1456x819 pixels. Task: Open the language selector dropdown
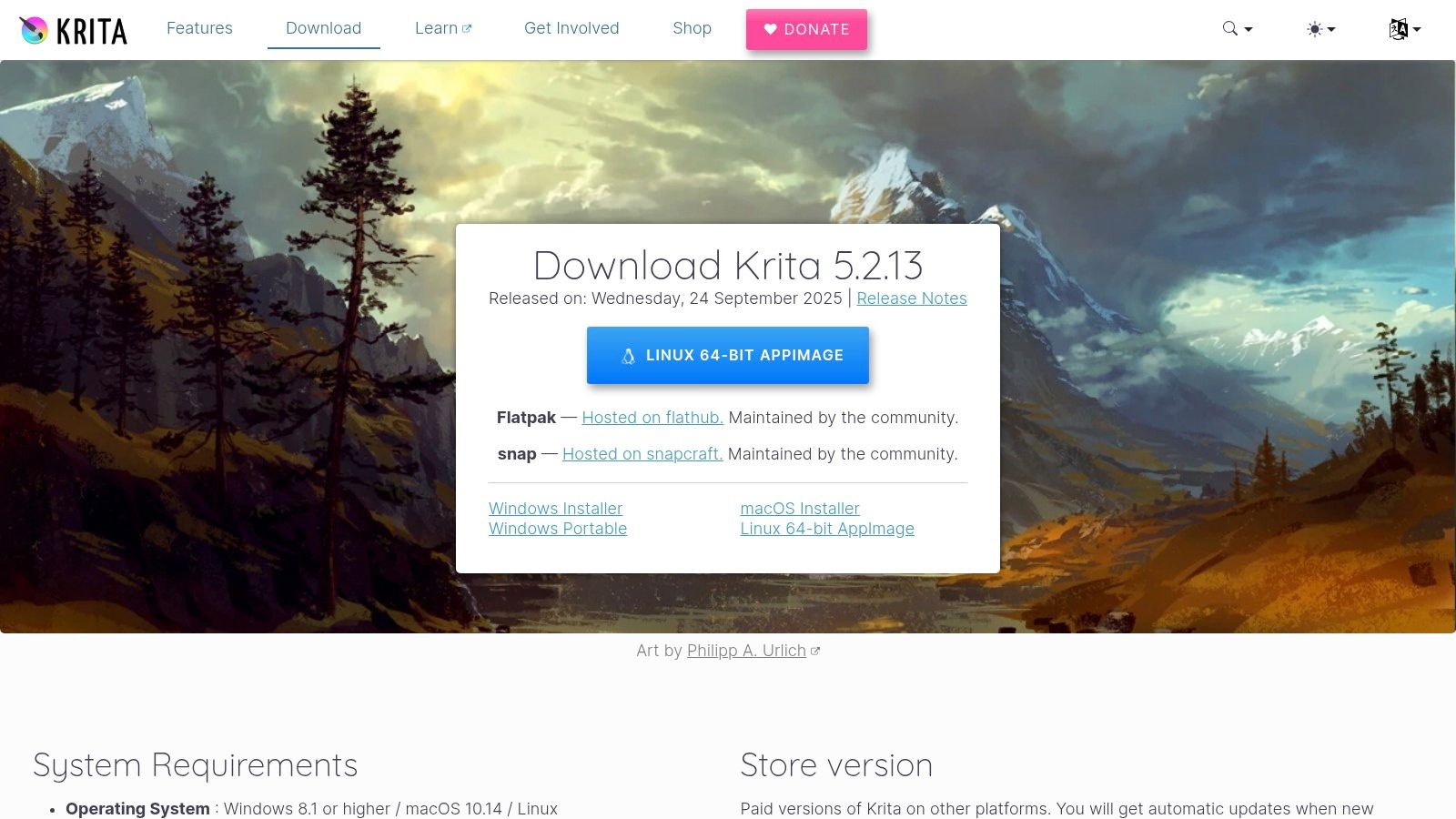pos(1405,29)
